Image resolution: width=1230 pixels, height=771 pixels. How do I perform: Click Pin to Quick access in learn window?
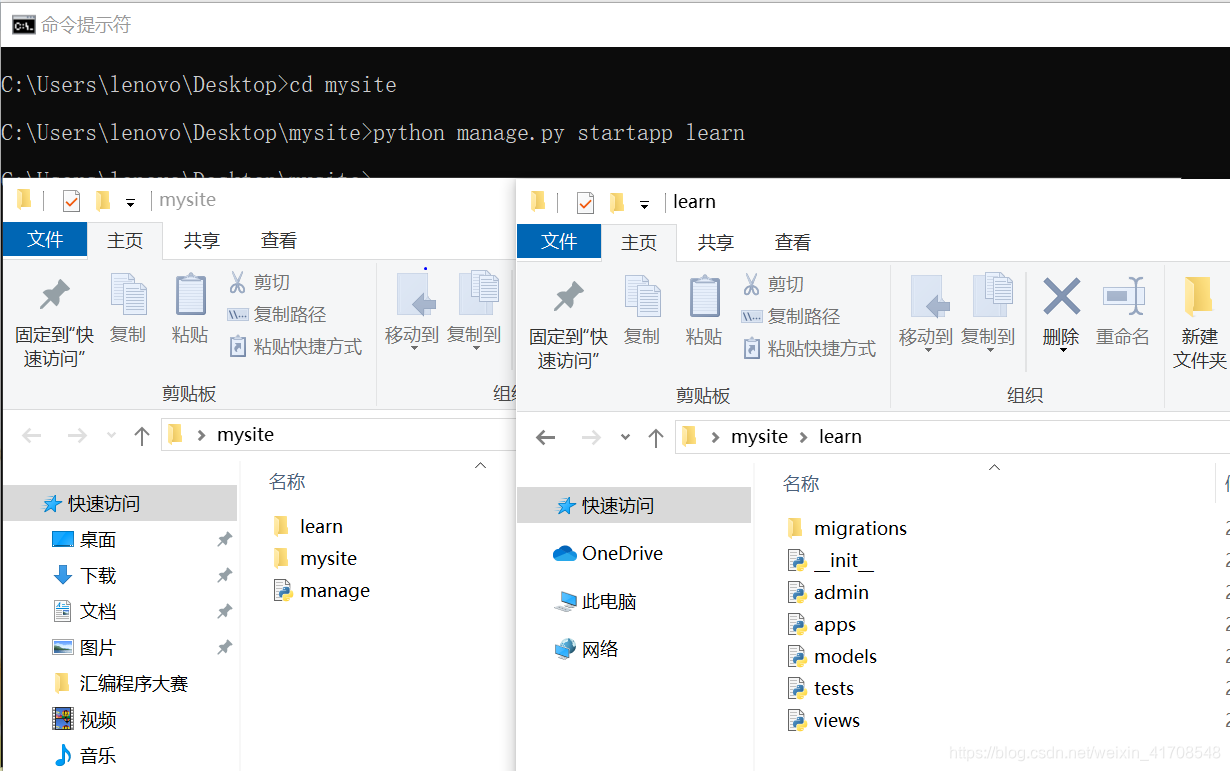(x=568, y=322)
